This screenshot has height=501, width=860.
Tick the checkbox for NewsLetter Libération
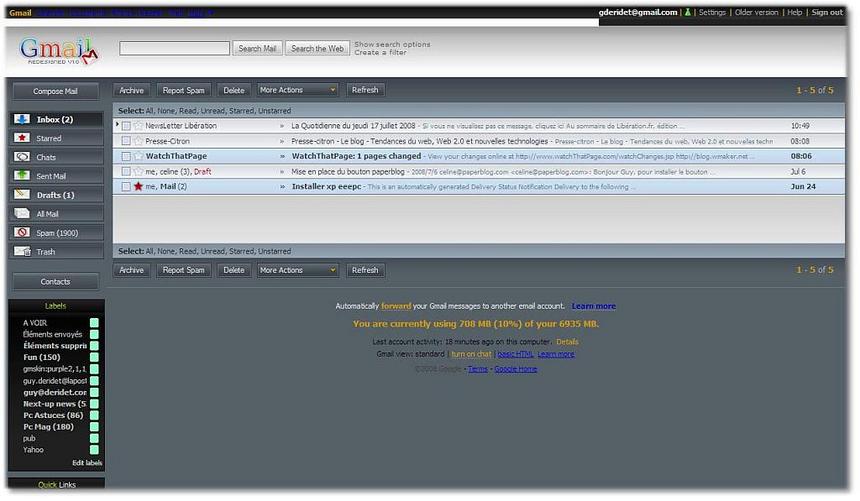pyautogui.click(x=126, y=126)
